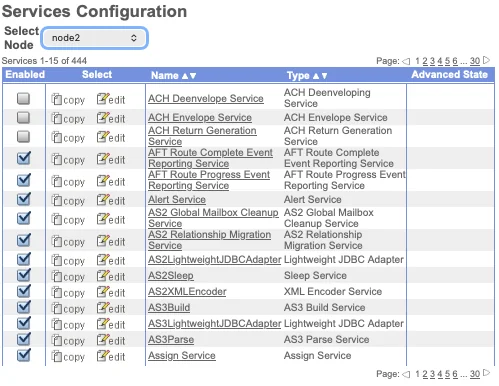Open AS3Parse service link

(171, 340)
